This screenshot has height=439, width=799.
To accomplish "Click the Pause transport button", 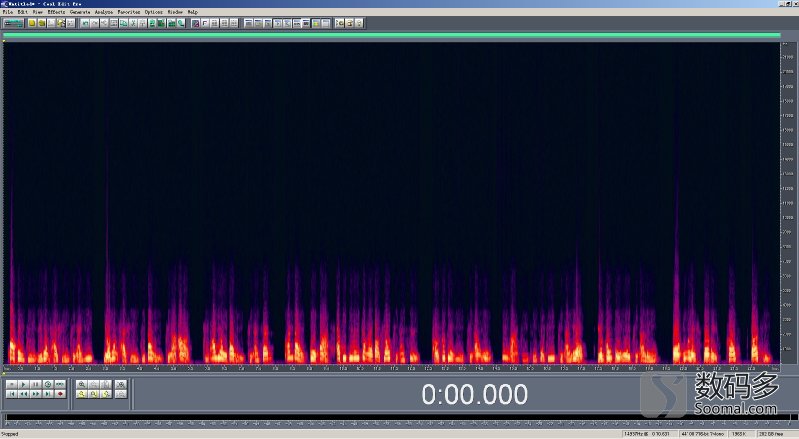I will 35,384.
